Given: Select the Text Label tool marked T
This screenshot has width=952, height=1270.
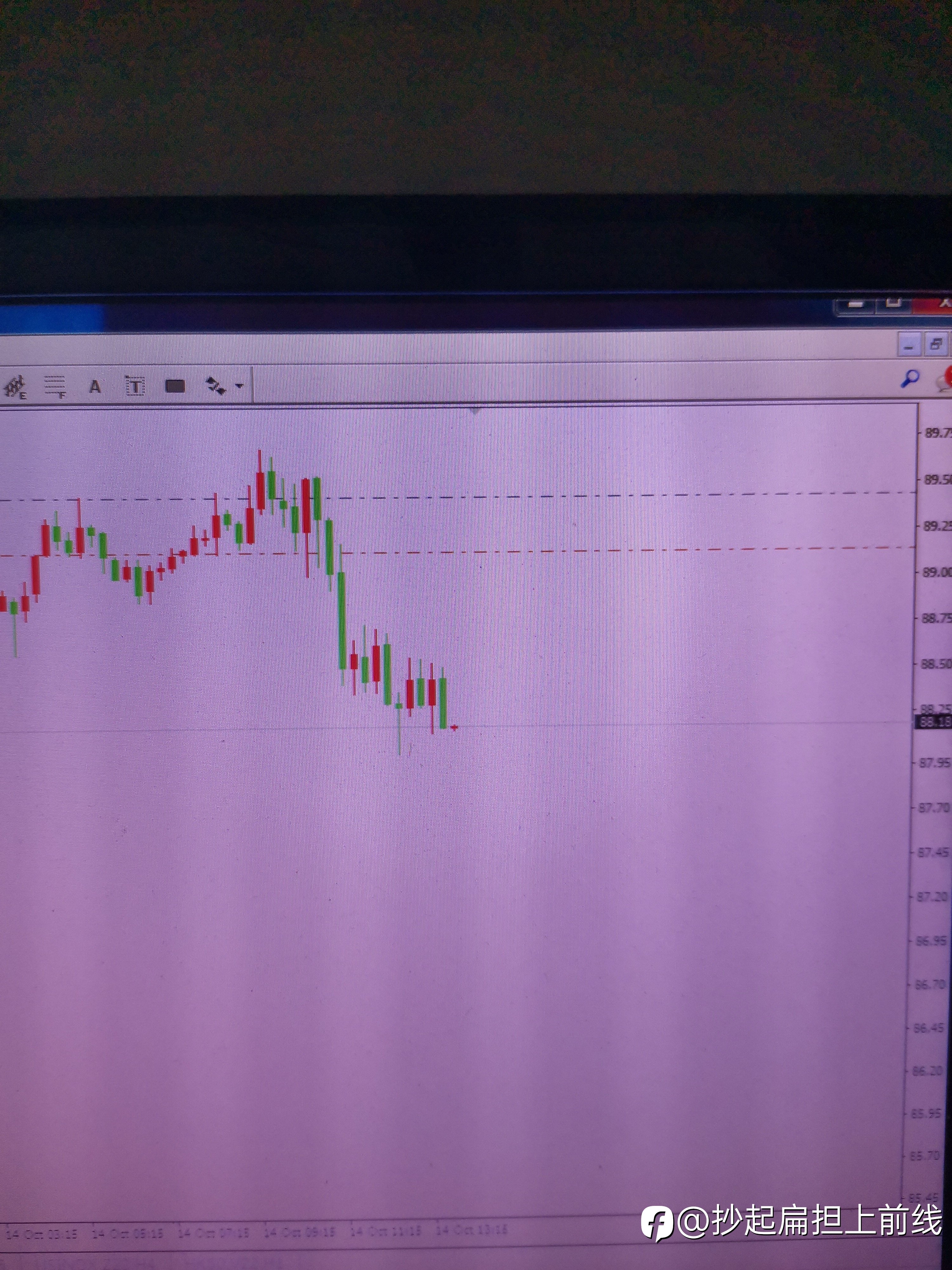Looking at the screenshot, I should click(135, 386).
